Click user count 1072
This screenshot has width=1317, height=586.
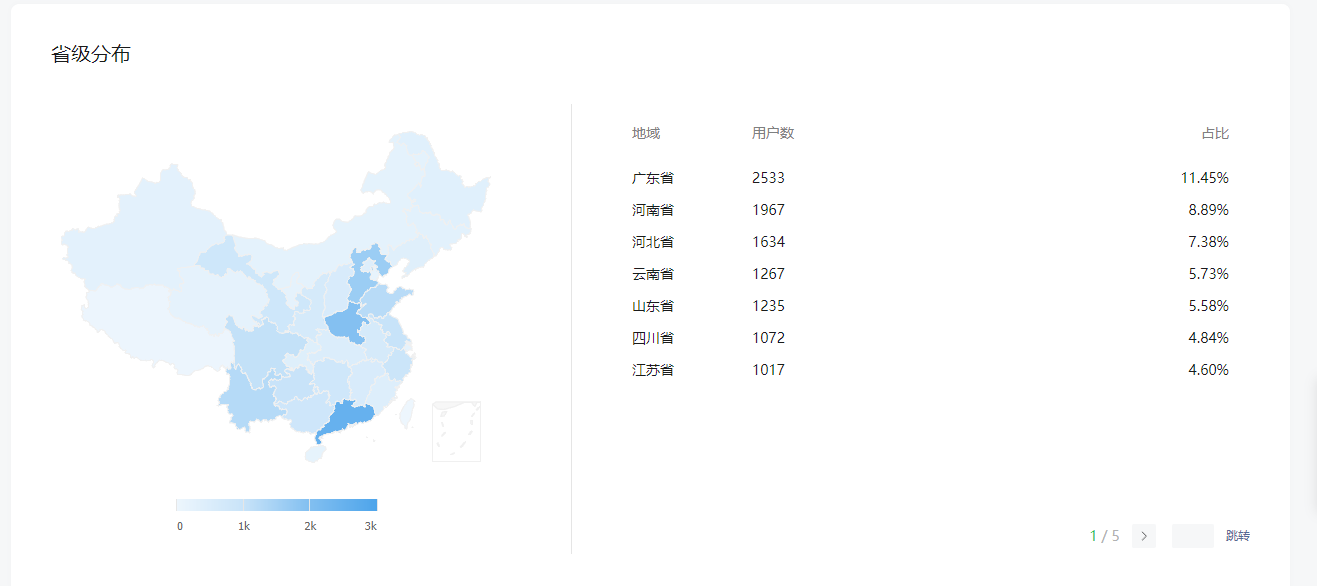click(769, 338)
